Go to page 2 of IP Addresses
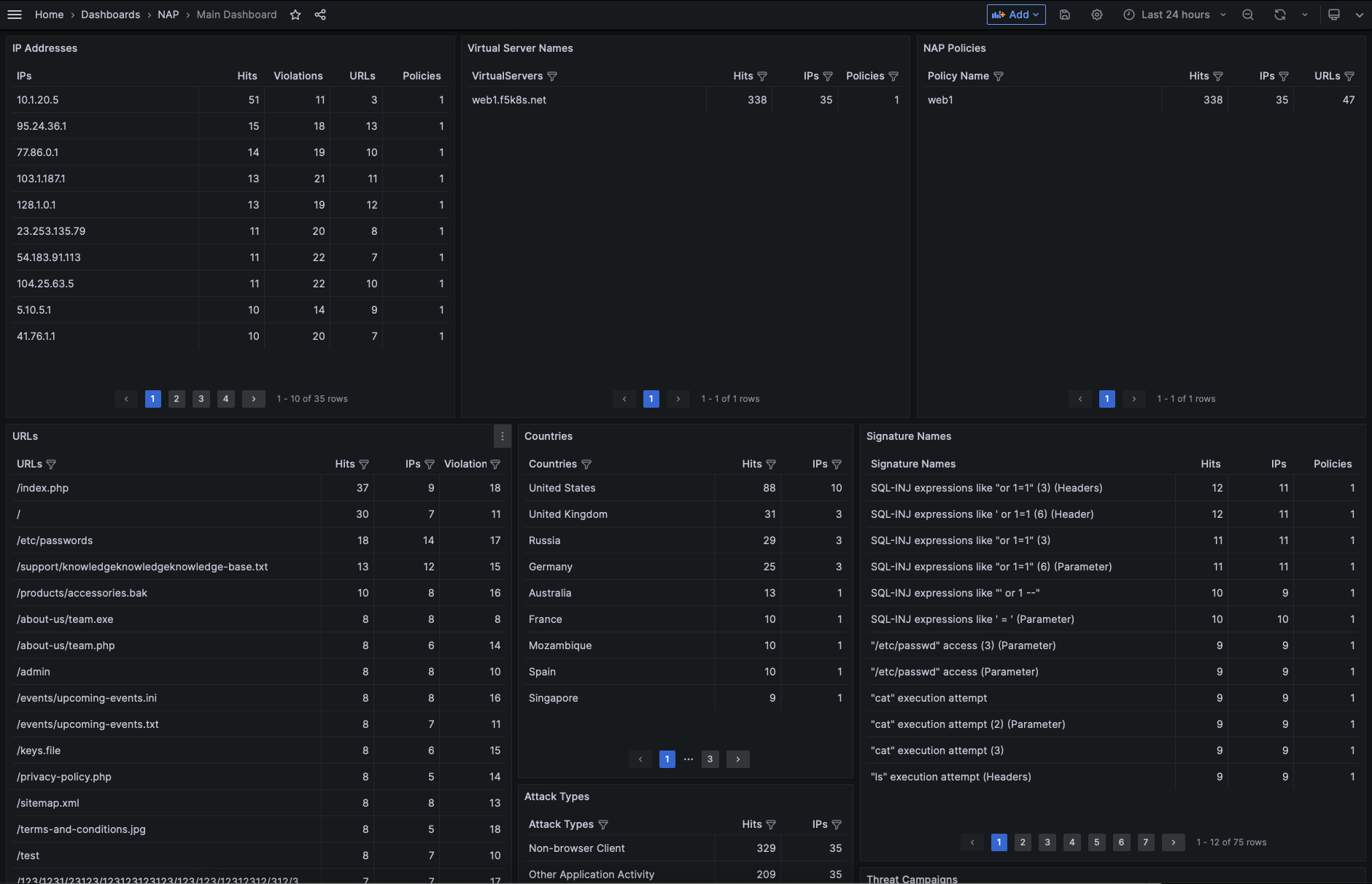Viewport: 1372px width, 884px height. click(177, 399)
